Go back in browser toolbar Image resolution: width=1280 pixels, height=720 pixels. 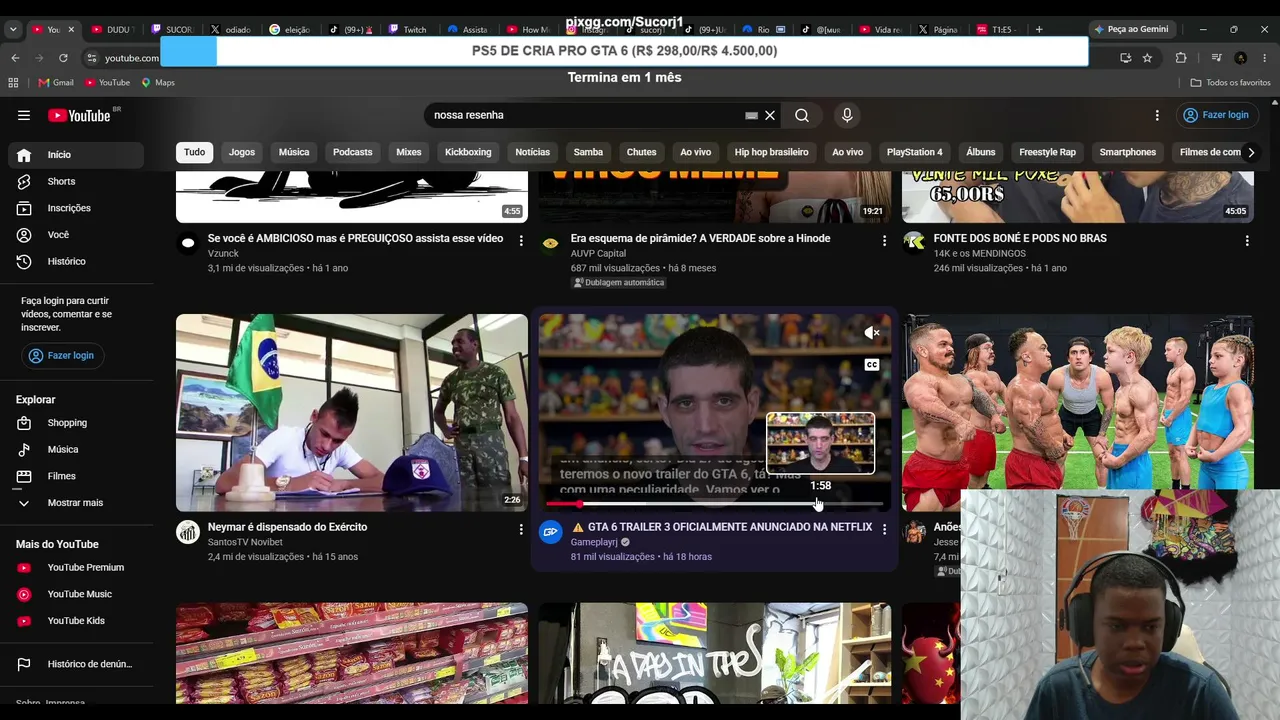click(15, 58)
